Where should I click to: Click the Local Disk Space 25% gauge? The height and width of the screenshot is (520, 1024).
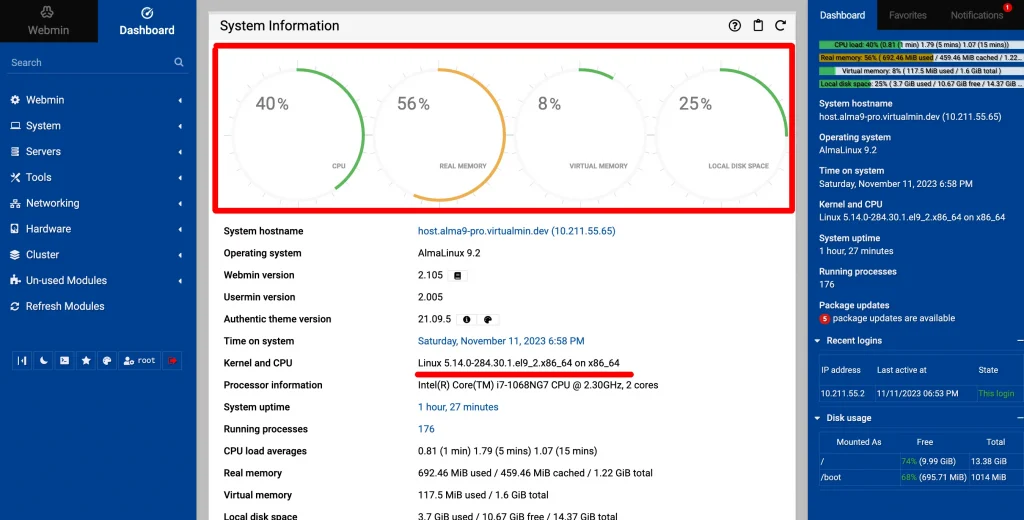[721, 134]
